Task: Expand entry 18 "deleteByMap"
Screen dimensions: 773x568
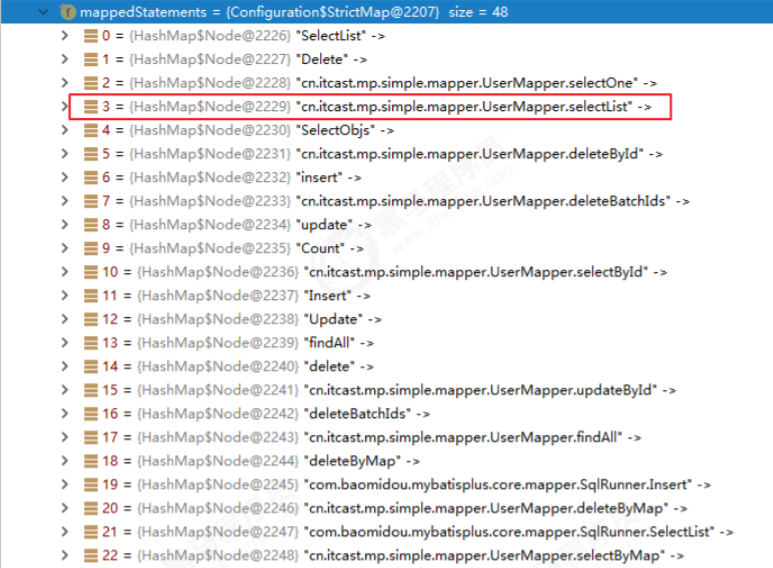Action: tap(65, 462)
